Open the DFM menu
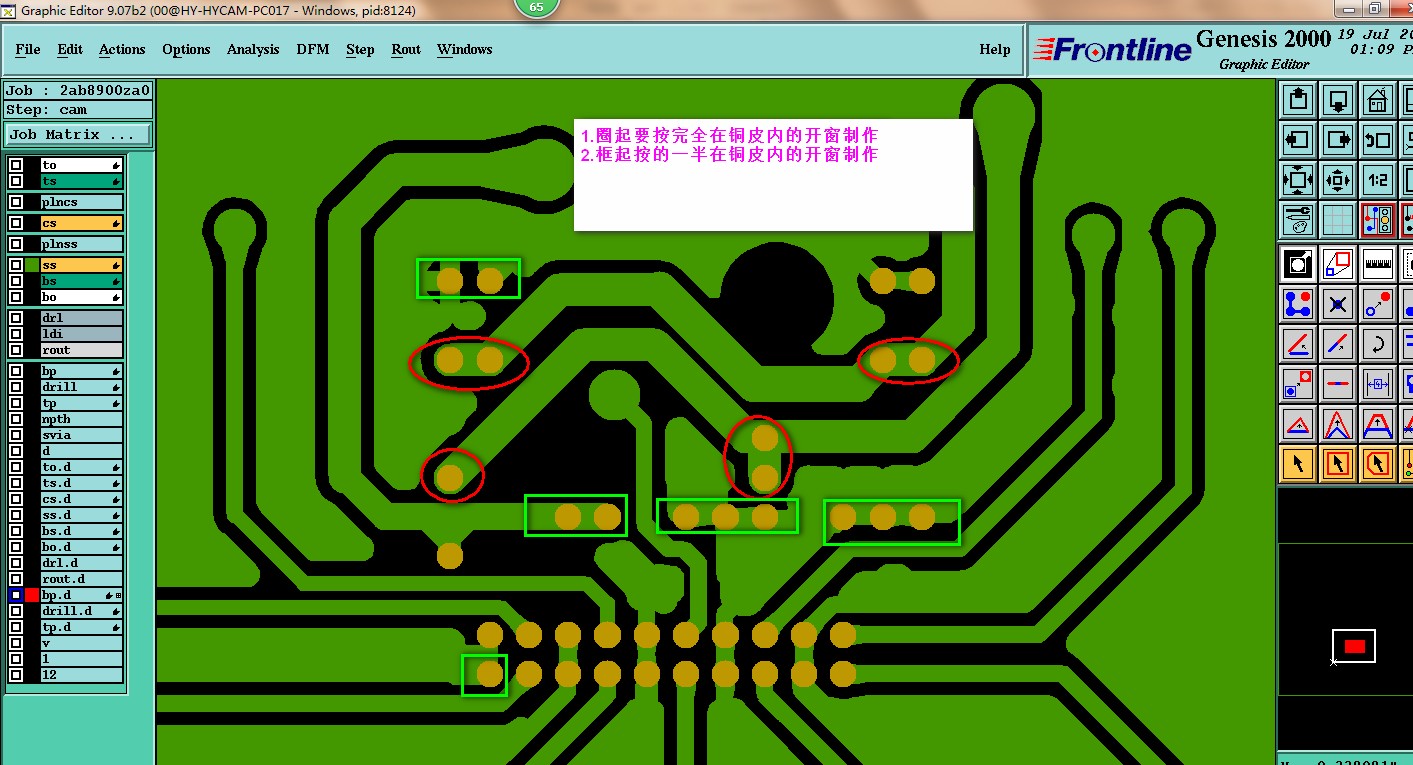1413x765 pixels. (x=312, y=49)
